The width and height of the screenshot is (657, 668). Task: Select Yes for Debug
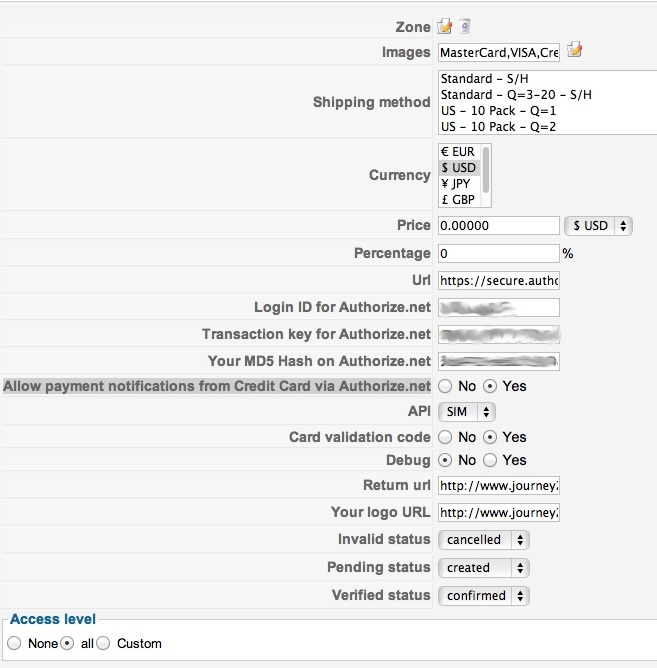(490, 460)
